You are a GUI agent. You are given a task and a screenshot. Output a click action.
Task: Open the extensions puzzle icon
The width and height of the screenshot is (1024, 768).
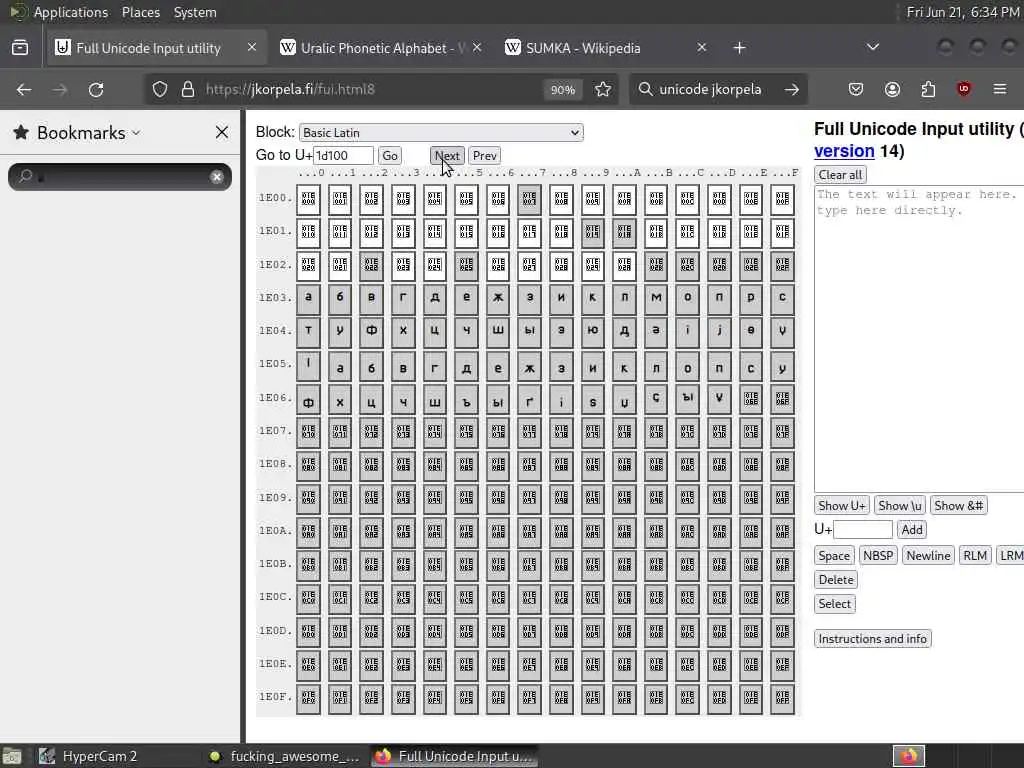(x=928, y=89)
